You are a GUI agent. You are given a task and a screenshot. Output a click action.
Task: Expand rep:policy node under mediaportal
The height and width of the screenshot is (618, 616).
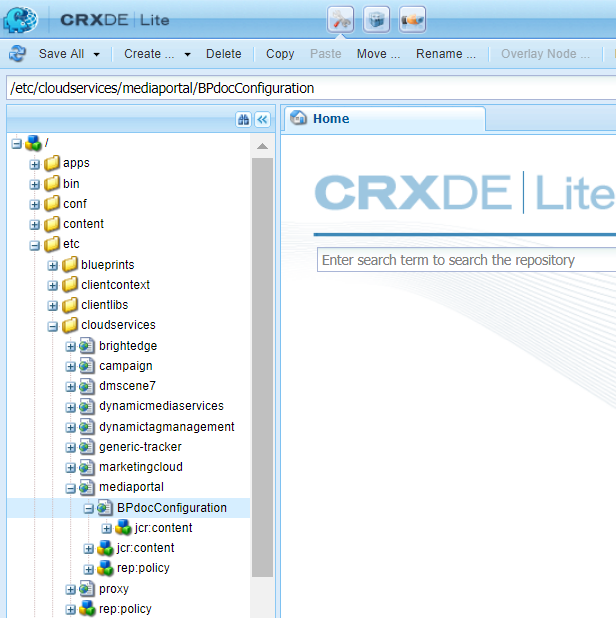pos(89,570)
